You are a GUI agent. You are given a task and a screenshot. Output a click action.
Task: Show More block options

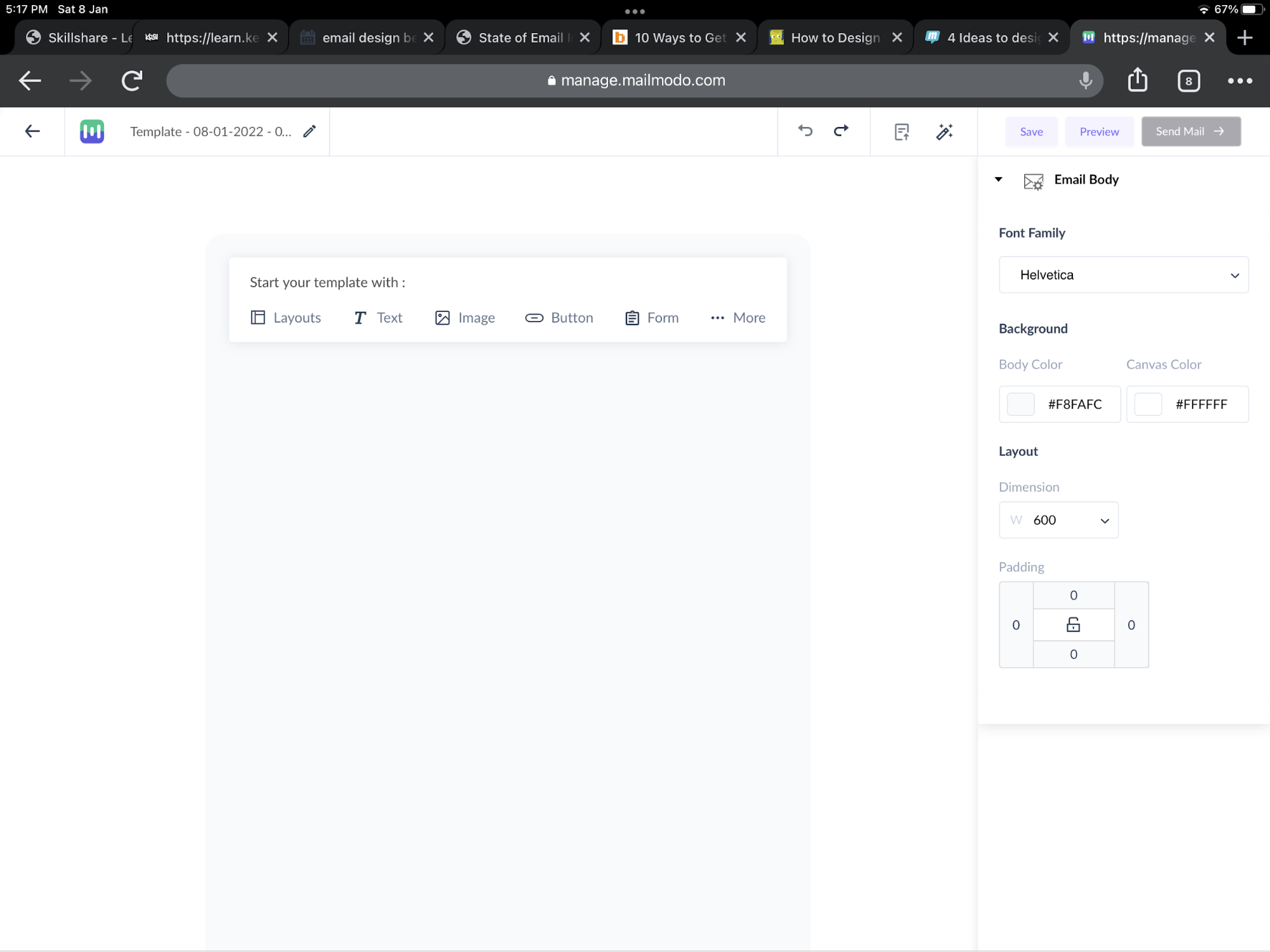[x=738, y=318]
